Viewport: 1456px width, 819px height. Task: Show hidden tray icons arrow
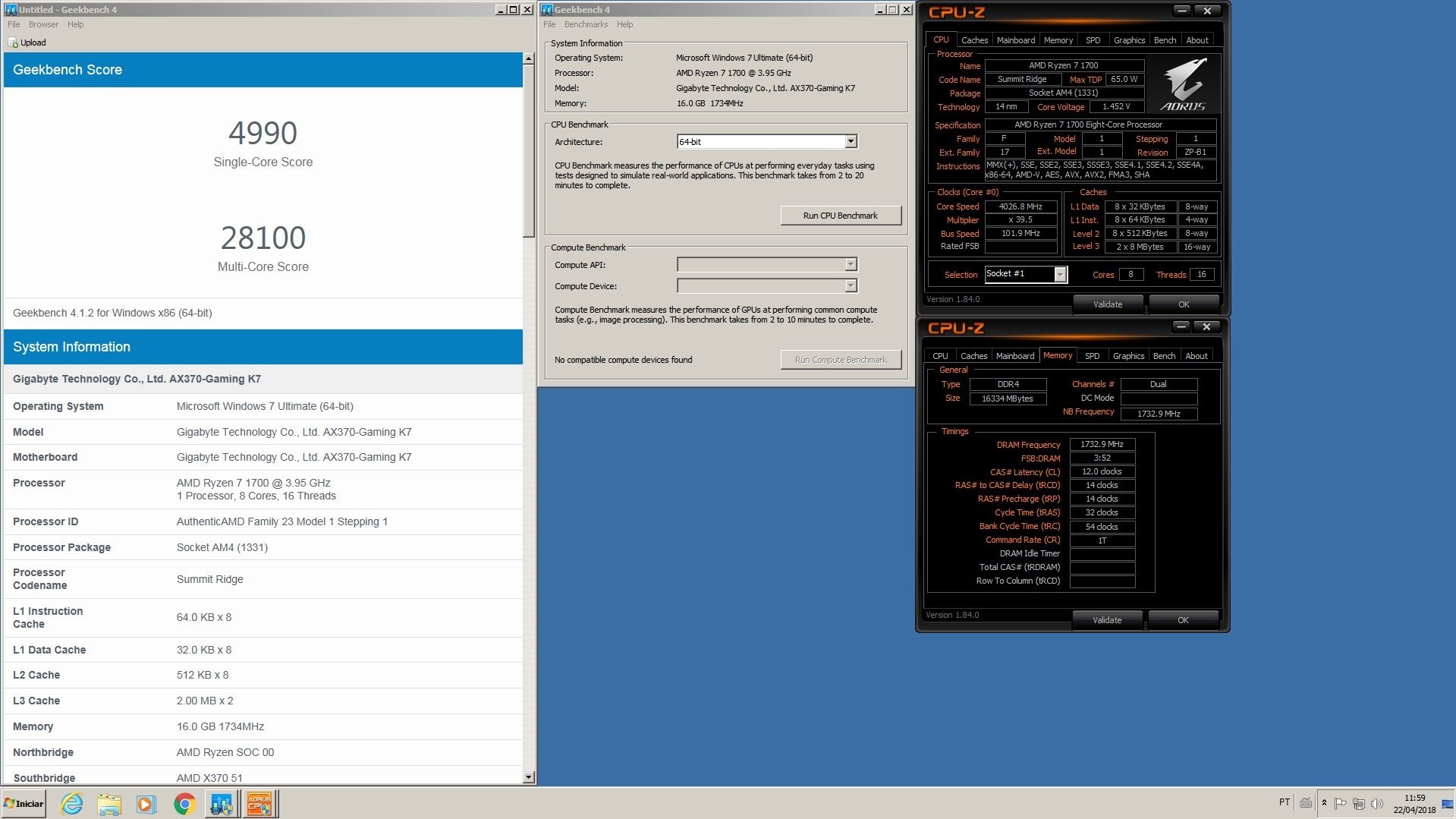(x=1324, y=803)
